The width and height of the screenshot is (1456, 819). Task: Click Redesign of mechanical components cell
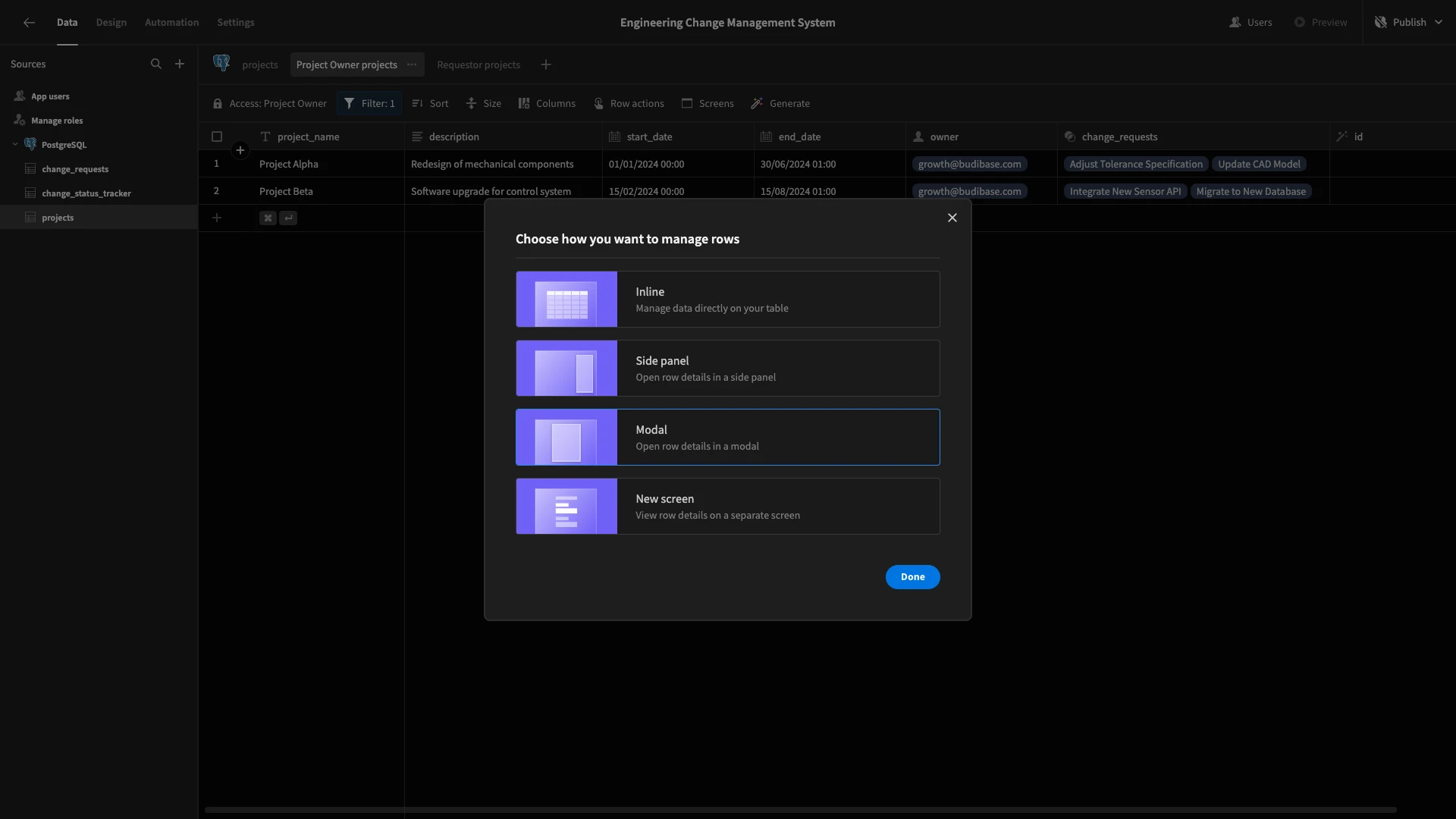pos(504,164)
